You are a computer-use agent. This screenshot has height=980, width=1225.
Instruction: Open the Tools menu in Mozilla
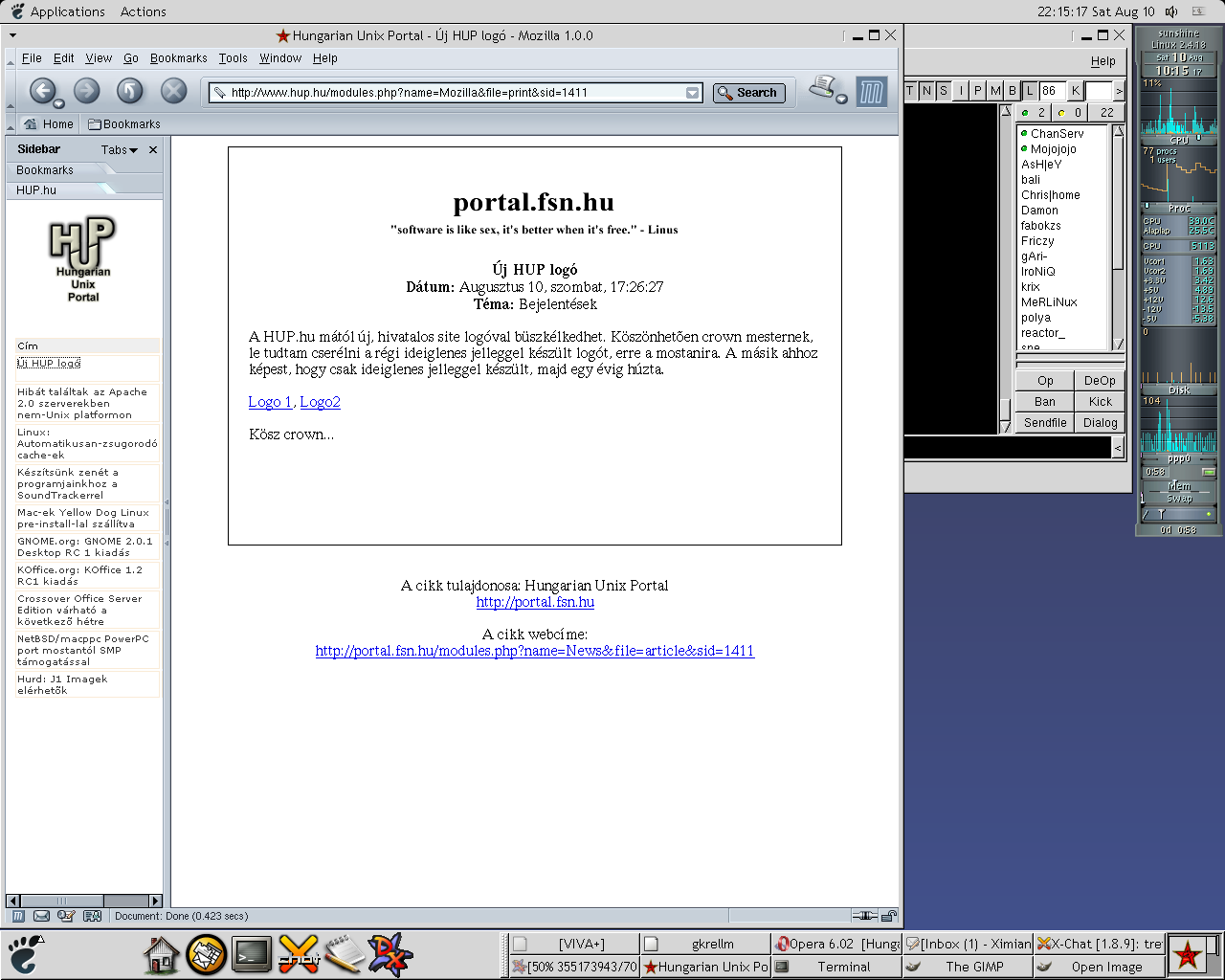(x=233, y=58)
